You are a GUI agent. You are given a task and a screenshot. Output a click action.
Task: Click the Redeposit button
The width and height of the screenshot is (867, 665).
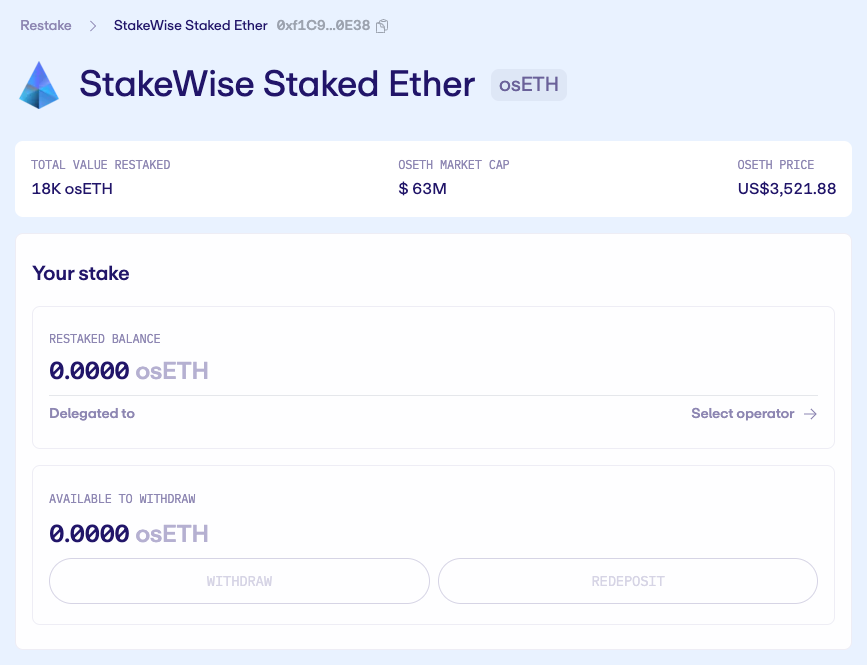tap(628, 581)
